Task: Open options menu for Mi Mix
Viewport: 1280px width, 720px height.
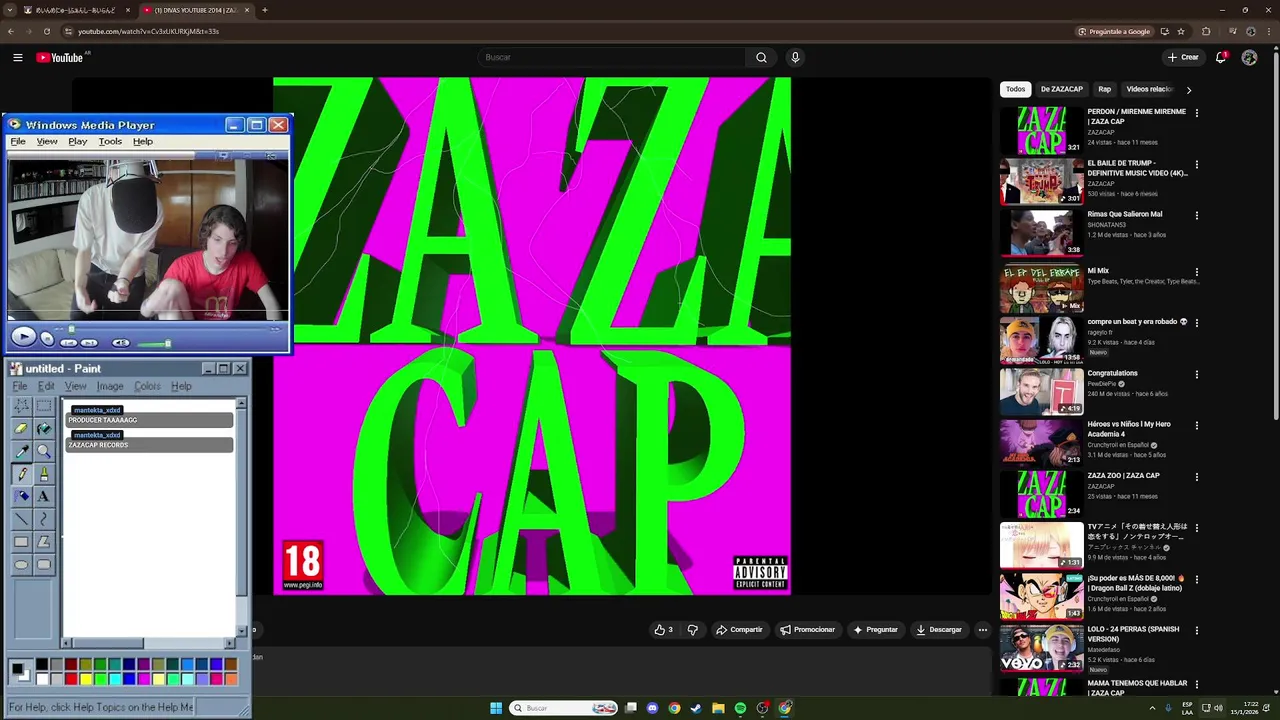Action: point(1196,272)
